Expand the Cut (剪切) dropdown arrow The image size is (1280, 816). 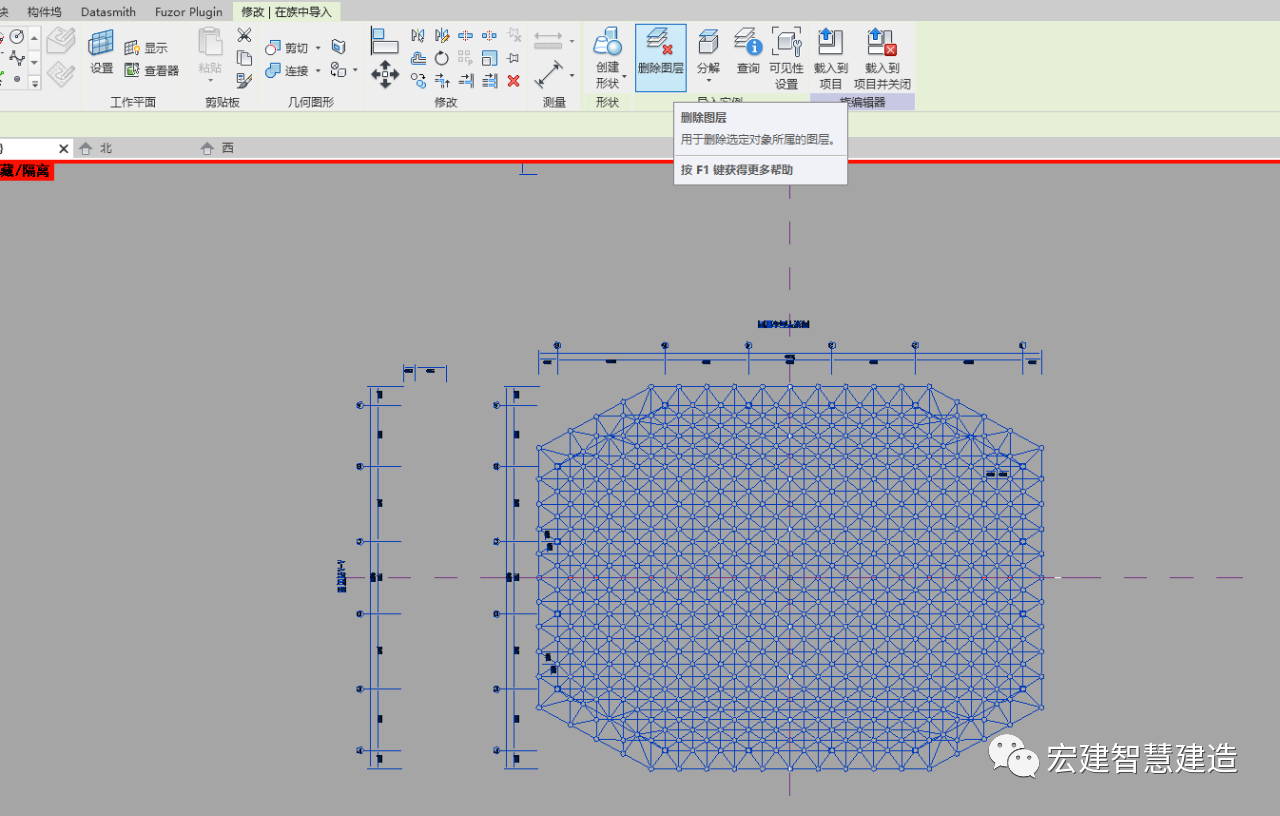click(318, 47)
